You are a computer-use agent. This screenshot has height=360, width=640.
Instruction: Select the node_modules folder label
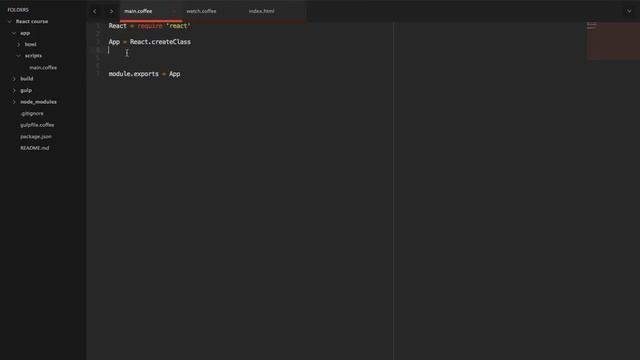click(x=38, y=102)
